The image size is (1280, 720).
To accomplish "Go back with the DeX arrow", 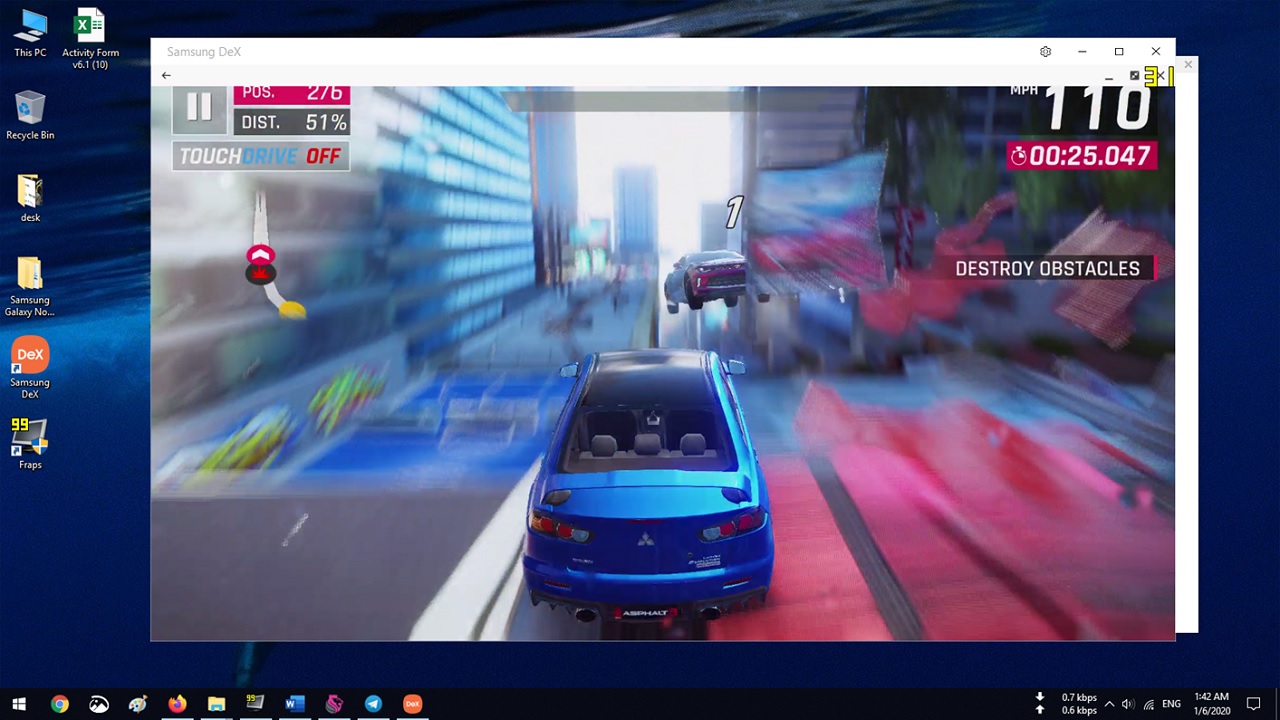I will tap(166, 75).
